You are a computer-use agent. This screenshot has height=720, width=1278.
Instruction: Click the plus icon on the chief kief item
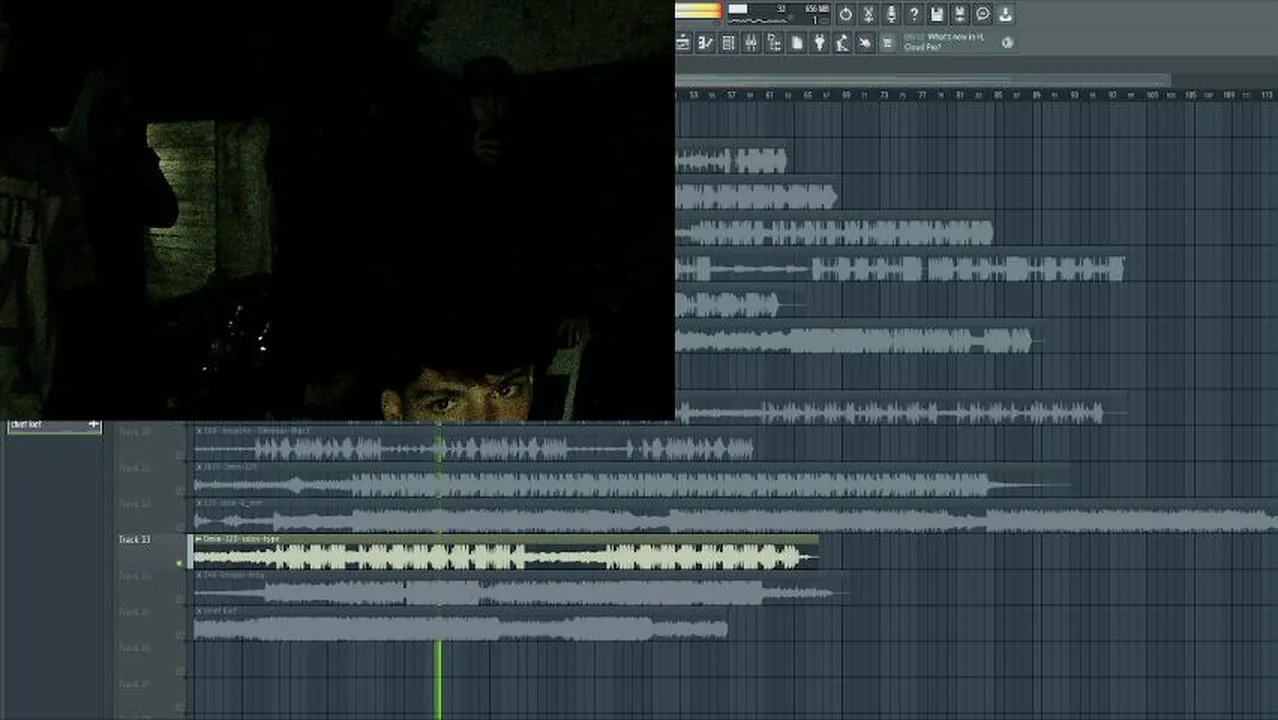94,424
